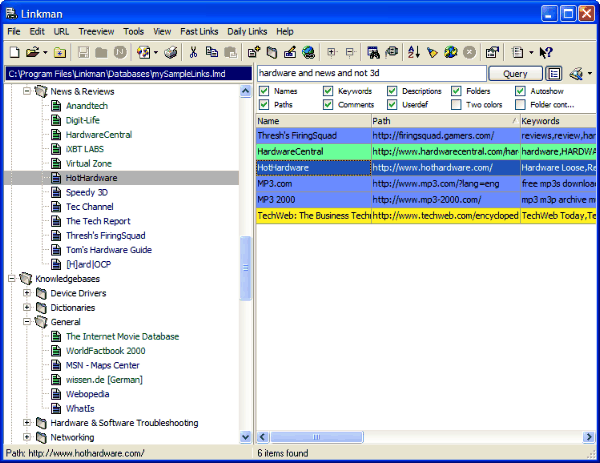Open the Daily Links menu

tap(247, 31)
